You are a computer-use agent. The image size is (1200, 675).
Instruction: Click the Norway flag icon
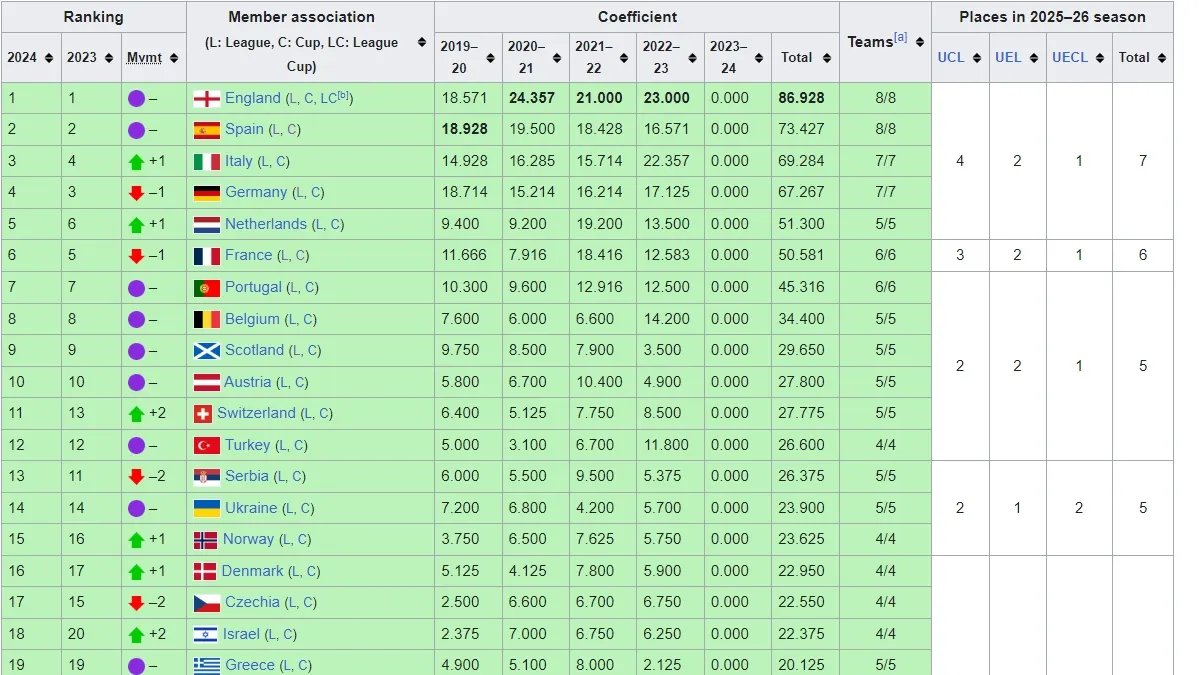[x=206, y=539]
